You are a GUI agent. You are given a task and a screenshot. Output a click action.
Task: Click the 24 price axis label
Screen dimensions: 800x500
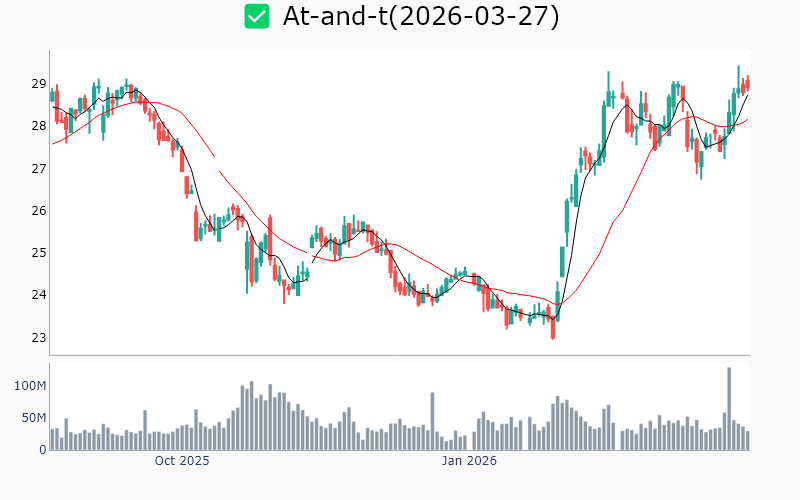coord(39,295)
